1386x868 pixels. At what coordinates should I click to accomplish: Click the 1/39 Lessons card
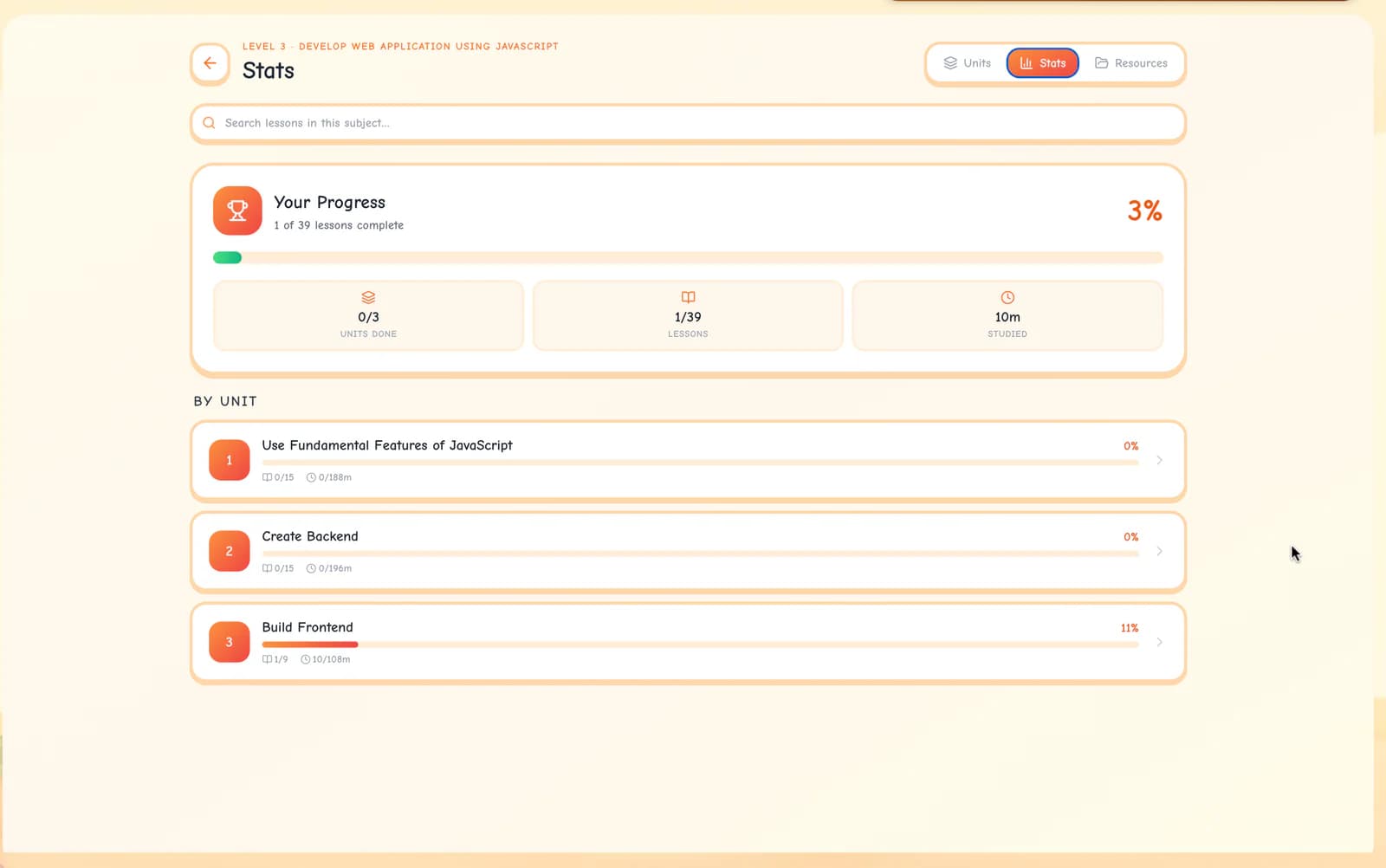tap(688, 315)
